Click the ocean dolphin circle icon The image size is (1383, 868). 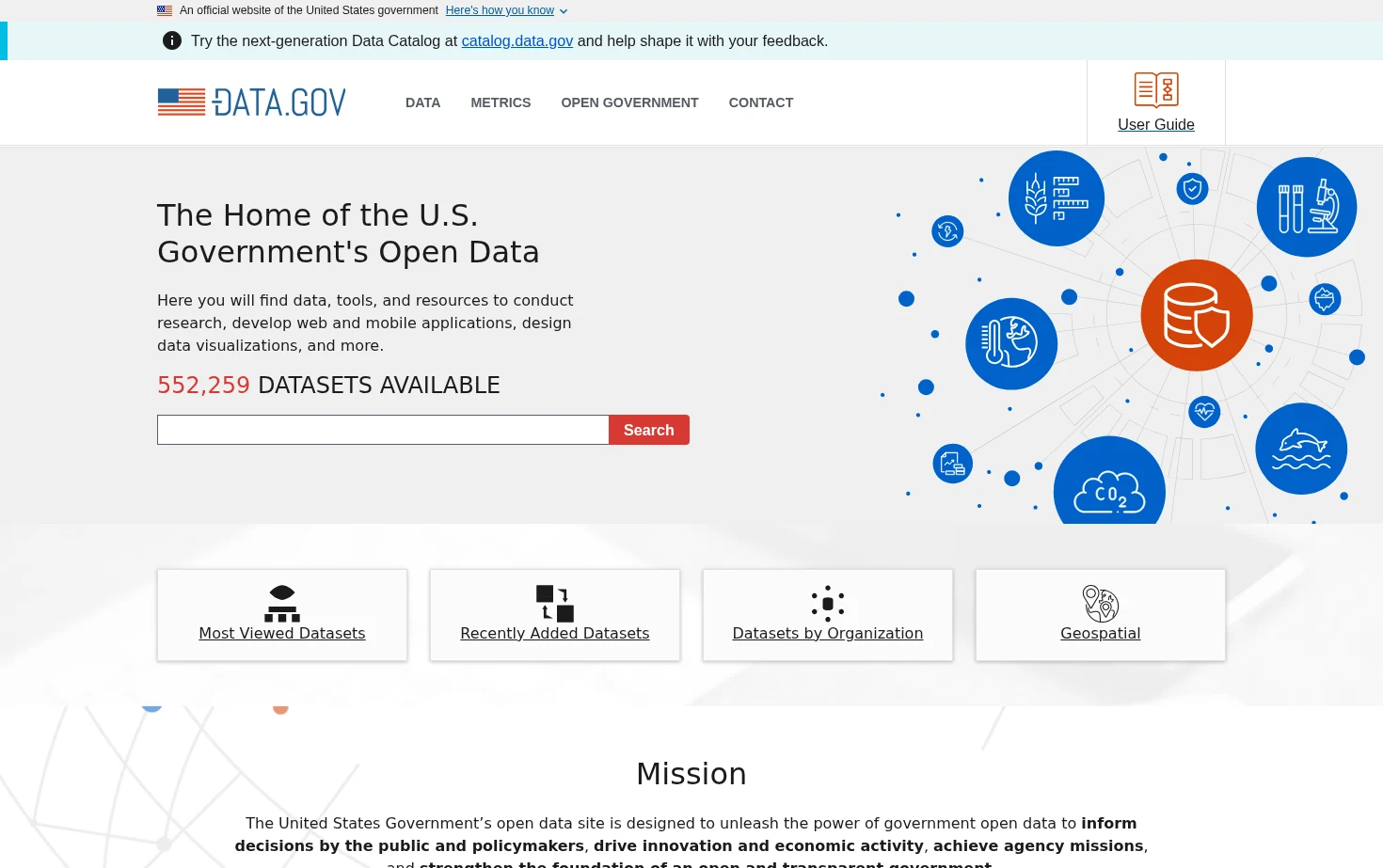coord(1301,449)
